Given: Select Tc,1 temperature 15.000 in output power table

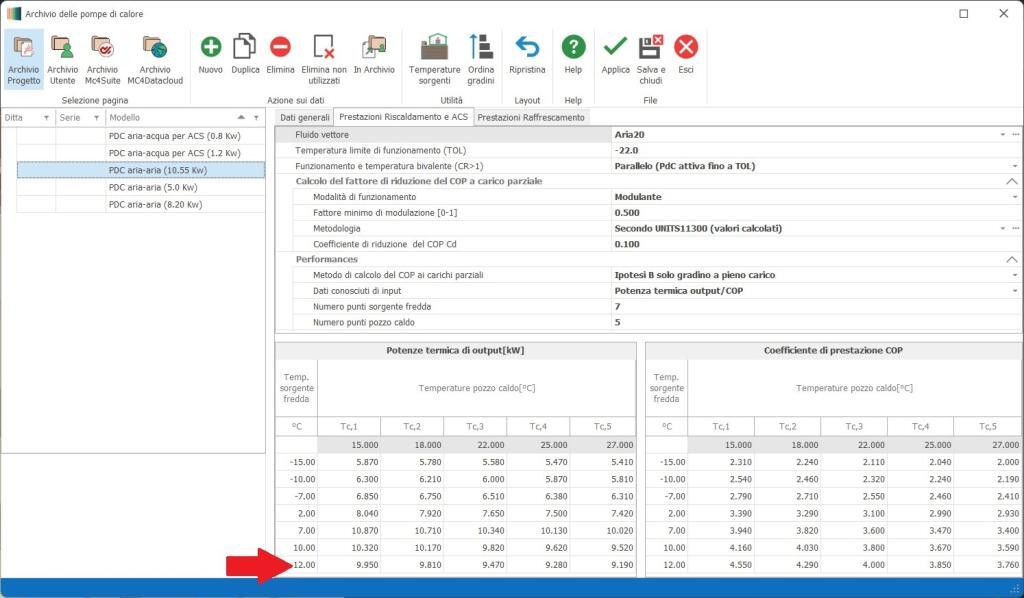Looking at the screenshot, I should click(x=349, y=445).
